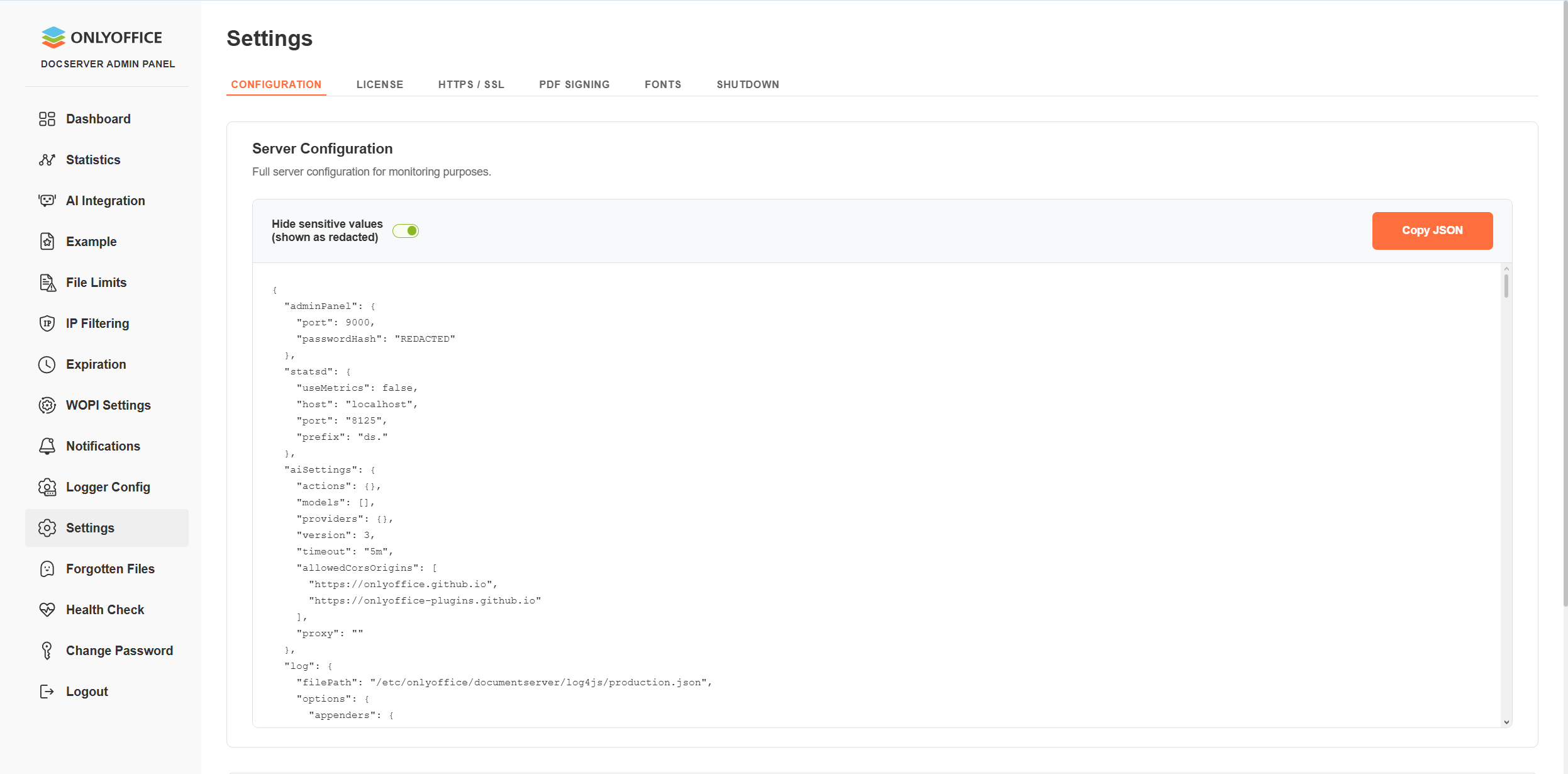The height and width of the screenshot is (774, 1568).
Task: Open the Example page
Action: coord(91,241)
